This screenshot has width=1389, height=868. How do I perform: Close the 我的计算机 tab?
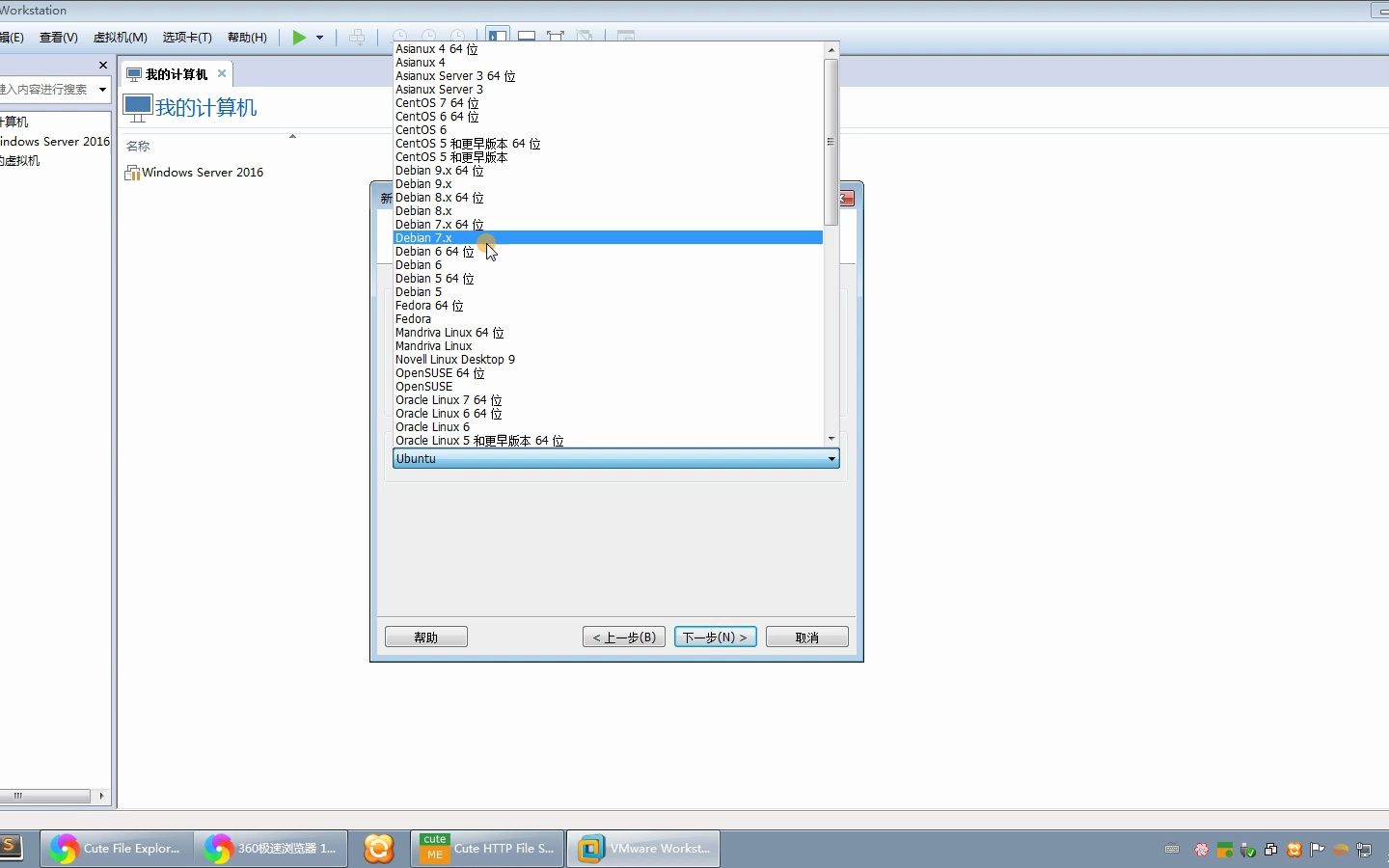point(222,73)
